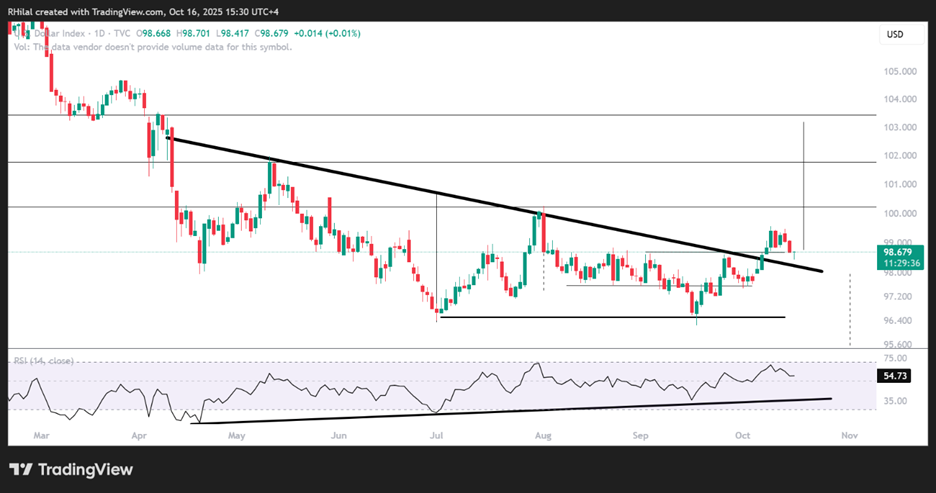Click the 35.00 RSI scale label
936x493 pixels.
coord(895,401)
